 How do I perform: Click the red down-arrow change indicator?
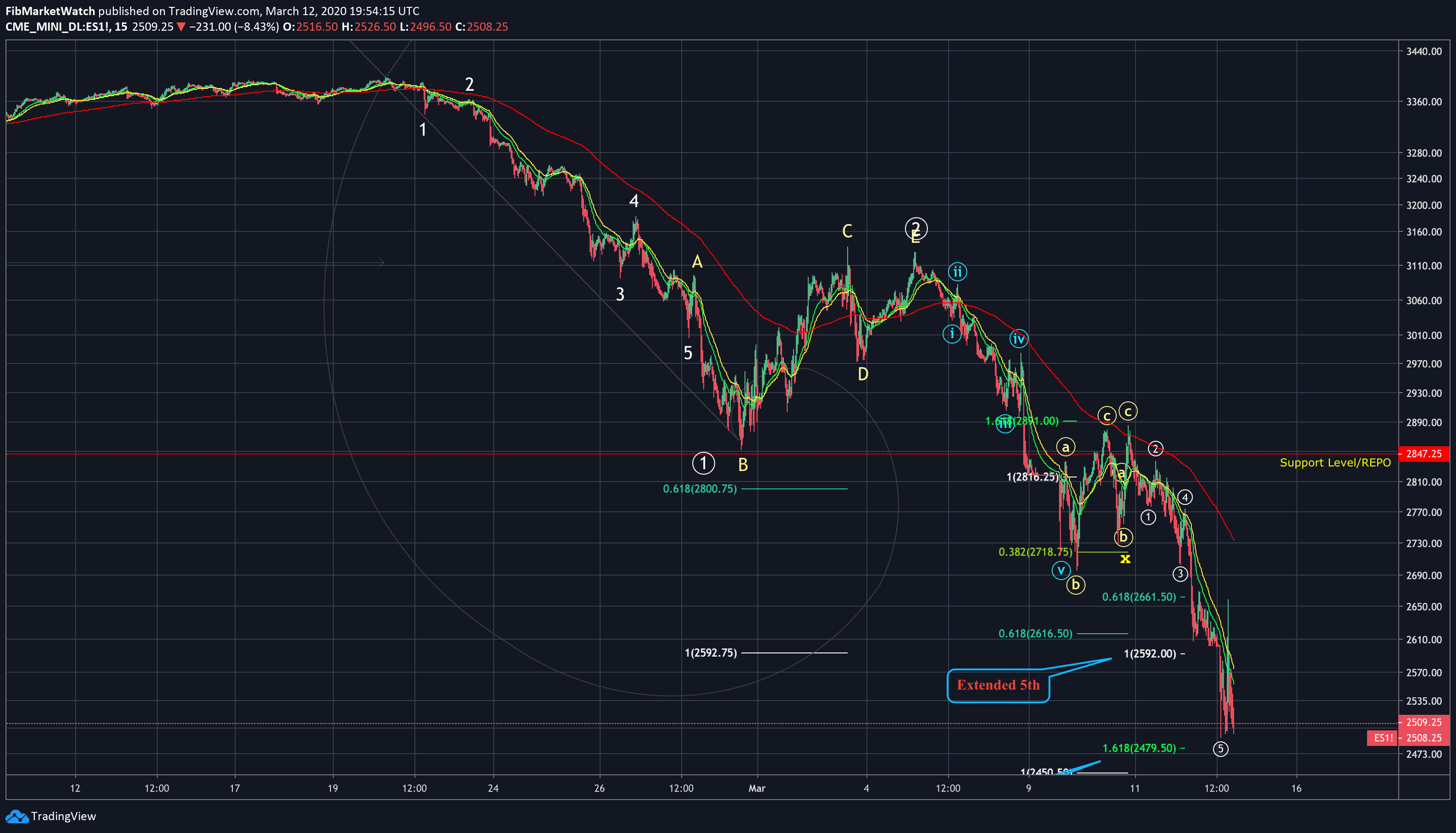[x=181, y=27]
